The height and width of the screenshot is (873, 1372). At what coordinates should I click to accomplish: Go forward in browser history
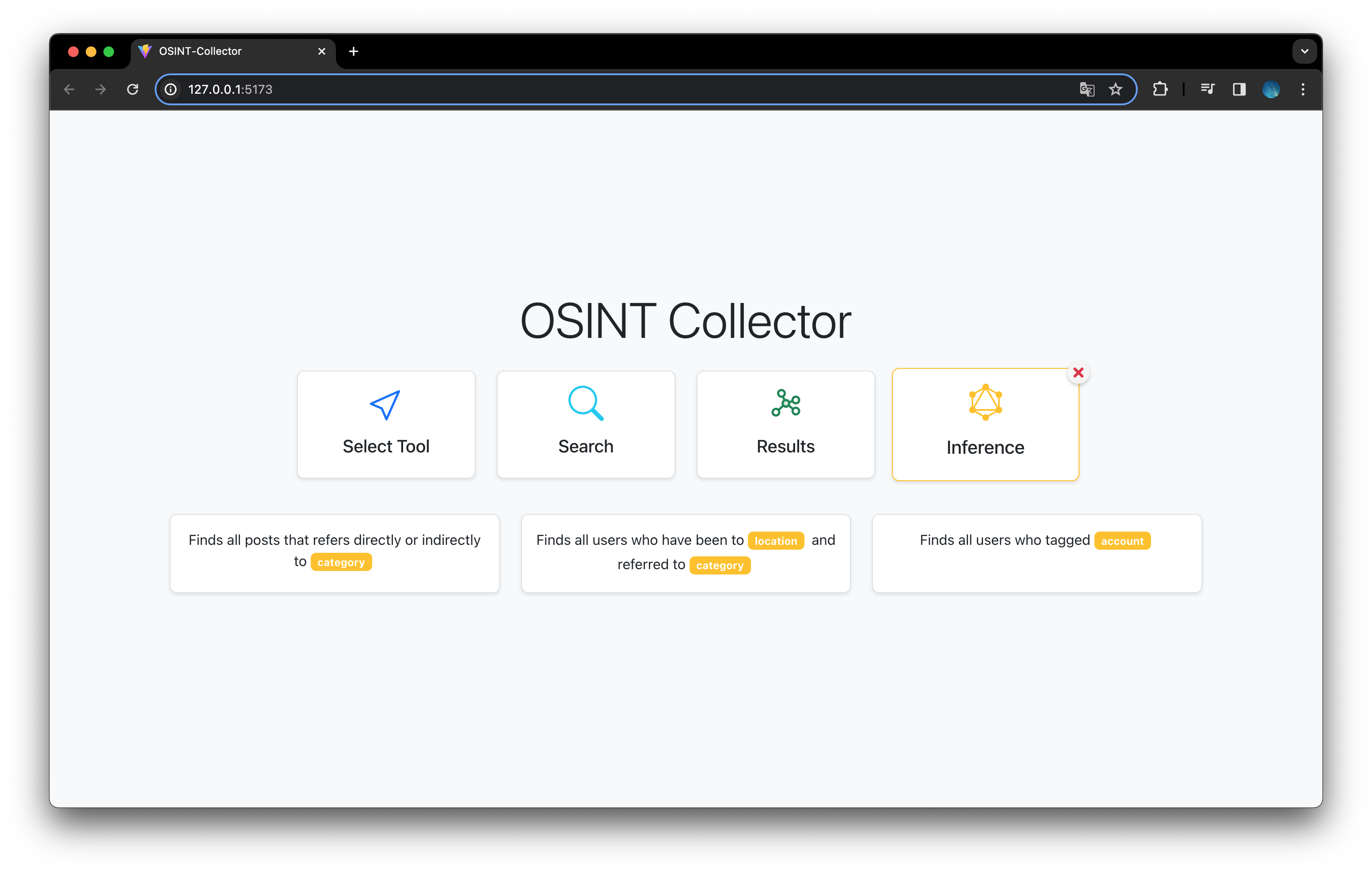tap(101, 89)
